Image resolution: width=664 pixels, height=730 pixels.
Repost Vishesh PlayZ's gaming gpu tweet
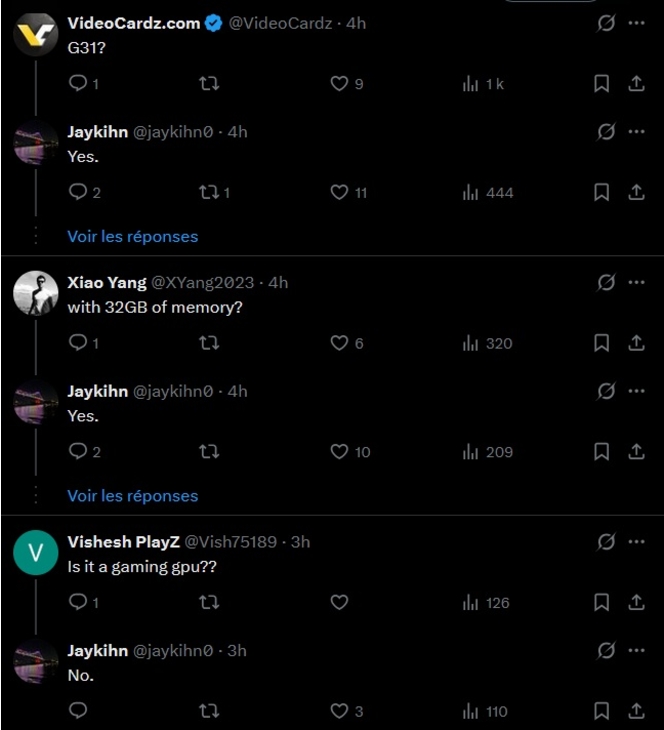pos(209,602)
